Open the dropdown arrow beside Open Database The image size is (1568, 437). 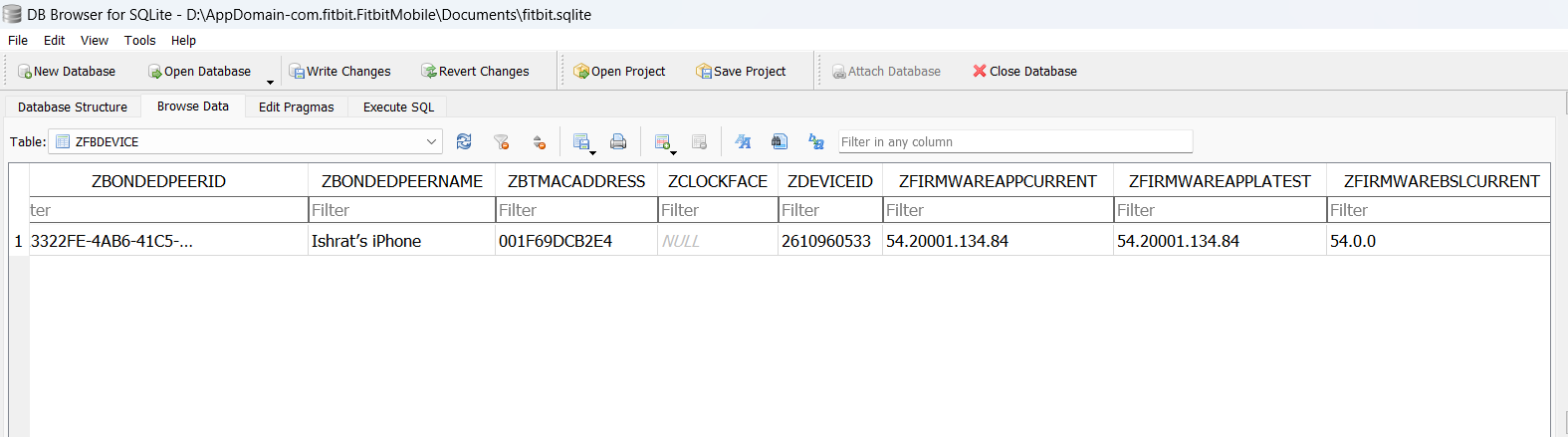[270, 82]
